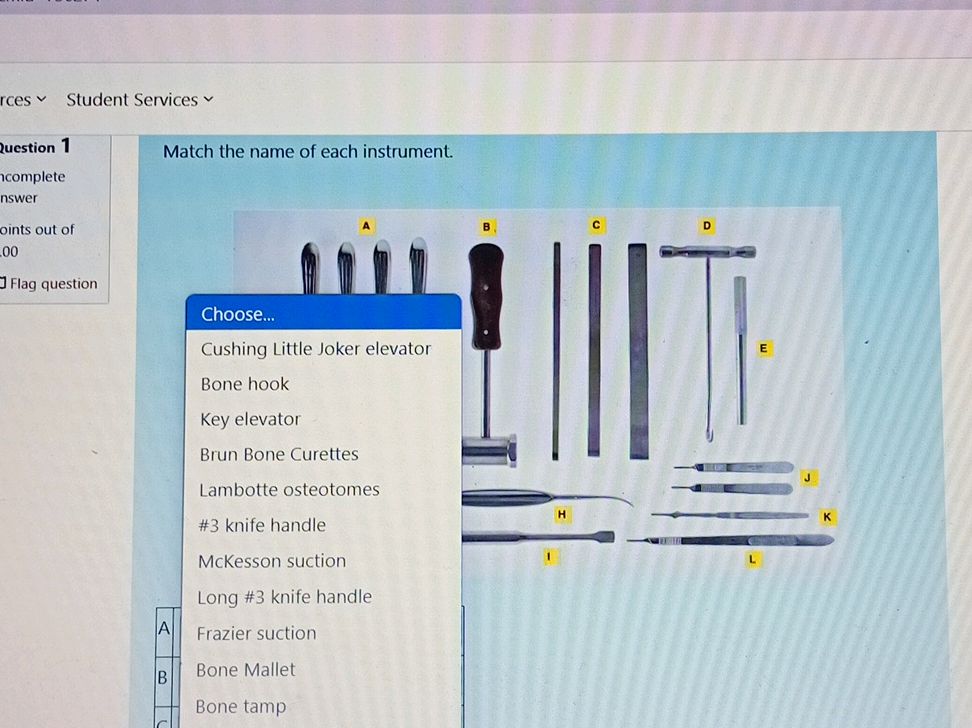The height and width of the screenshot is (728, 972).
Task: Click the yellow C marker above the flat instrument
Action: point(596,226)
